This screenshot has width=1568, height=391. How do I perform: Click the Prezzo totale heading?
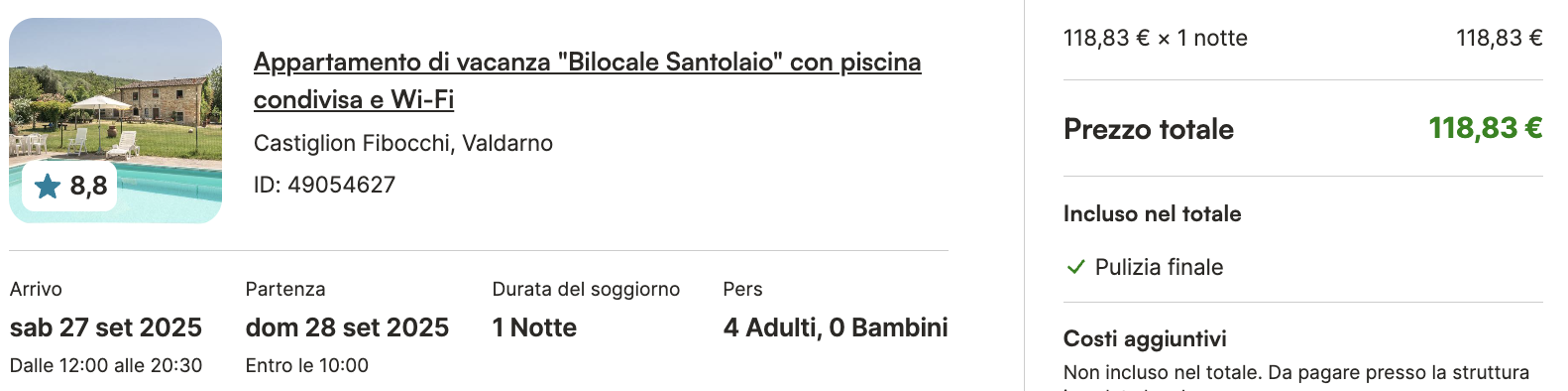(x=1149, y=129)
